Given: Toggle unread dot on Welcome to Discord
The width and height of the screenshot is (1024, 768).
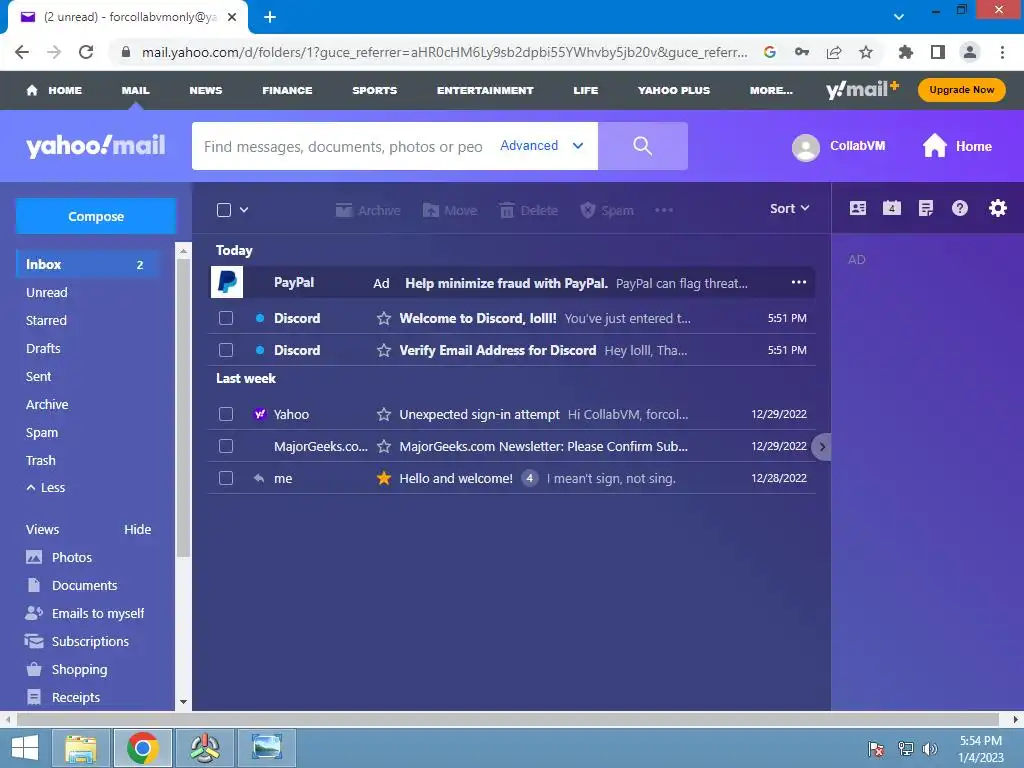Looking at the screenshot, I should pos(260,318).
